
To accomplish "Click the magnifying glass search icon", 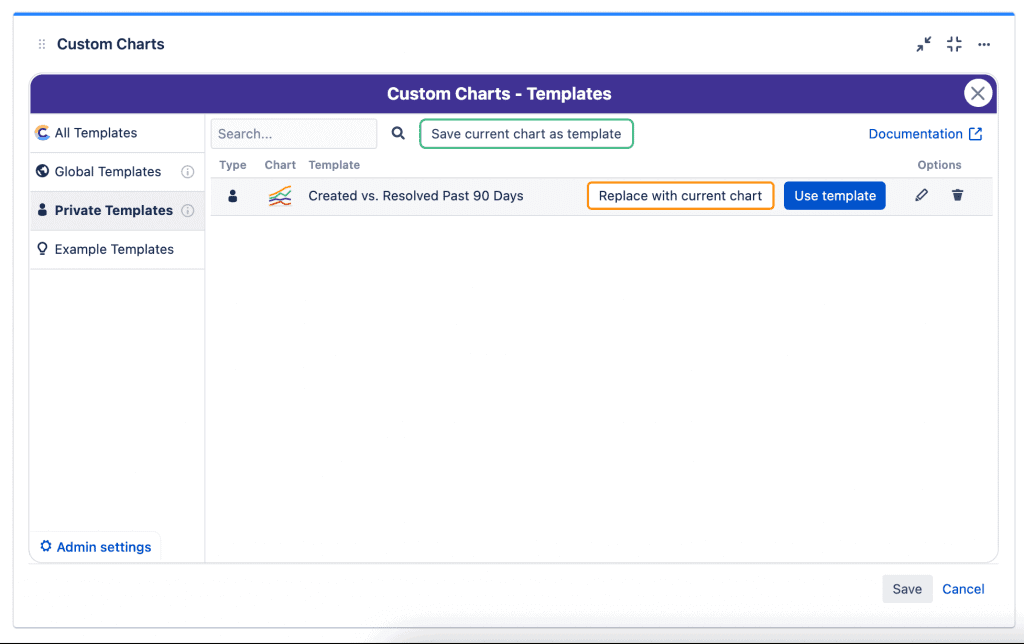I will coord(398,133).
